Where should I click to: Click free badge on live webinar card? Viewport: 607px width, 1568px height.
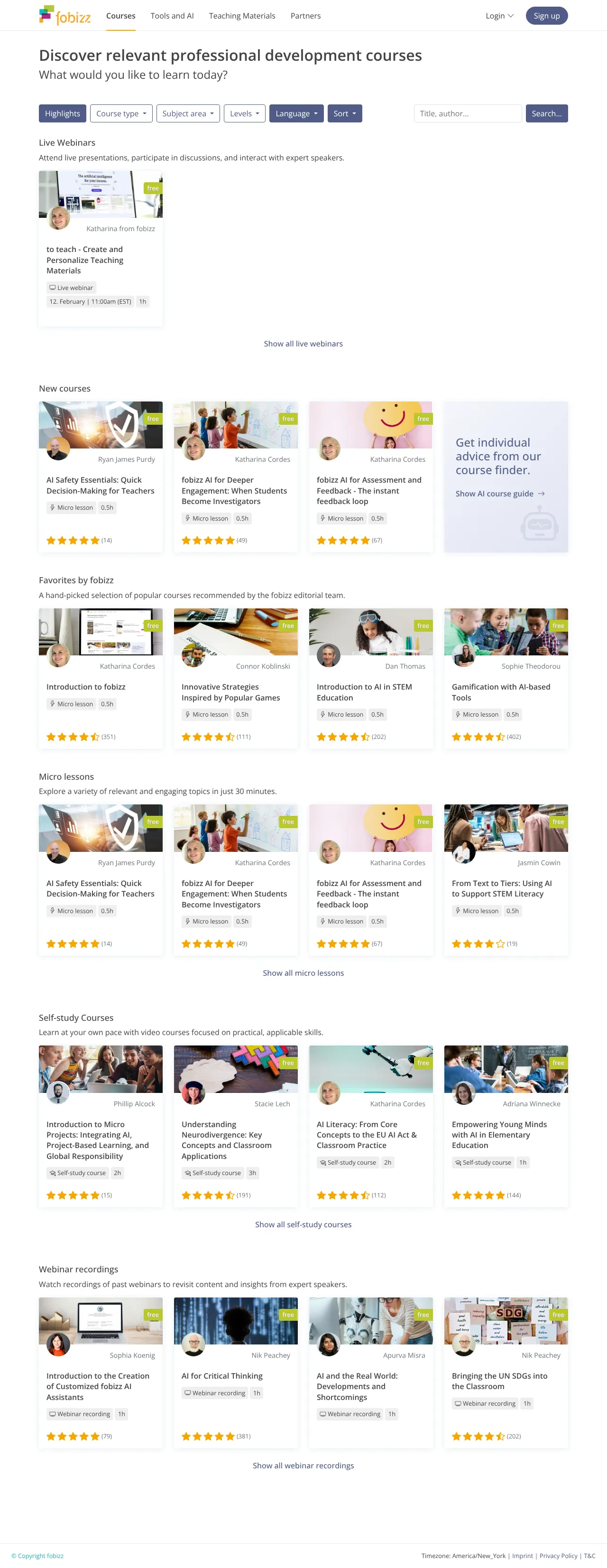(153, 188)
